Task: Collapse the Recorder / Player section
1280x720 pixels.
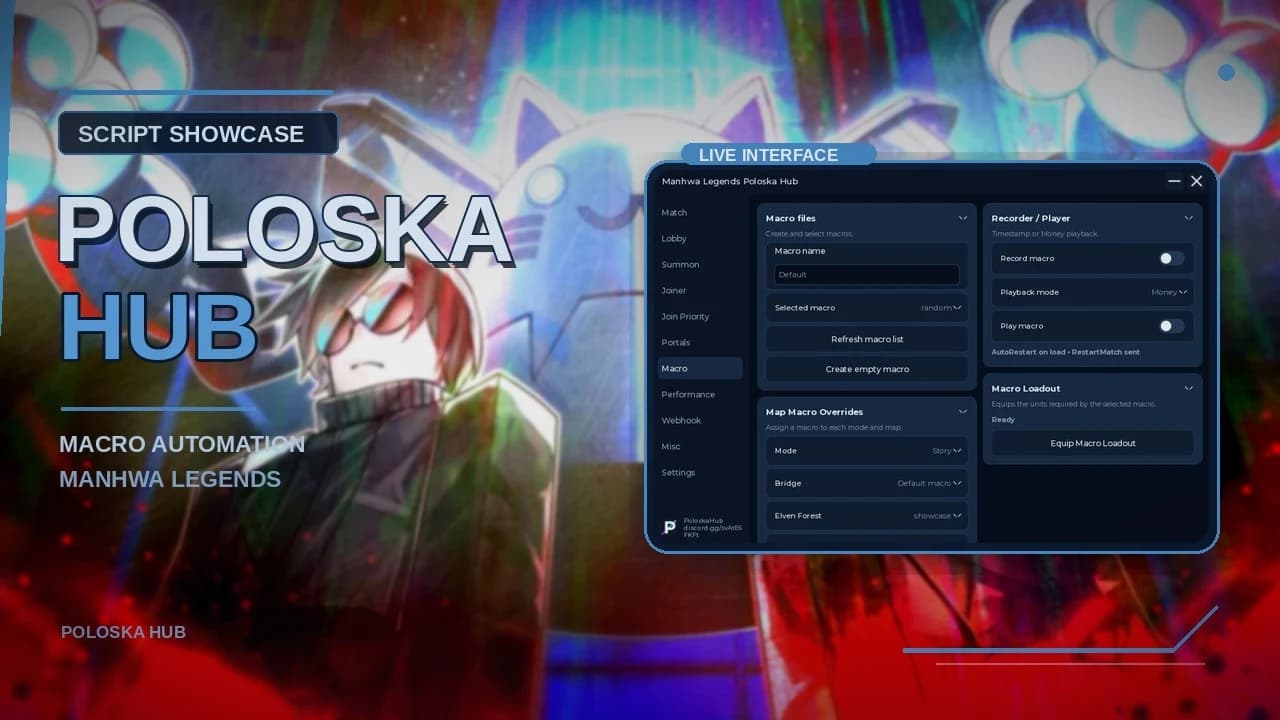Action: (x=1189, y=218)
